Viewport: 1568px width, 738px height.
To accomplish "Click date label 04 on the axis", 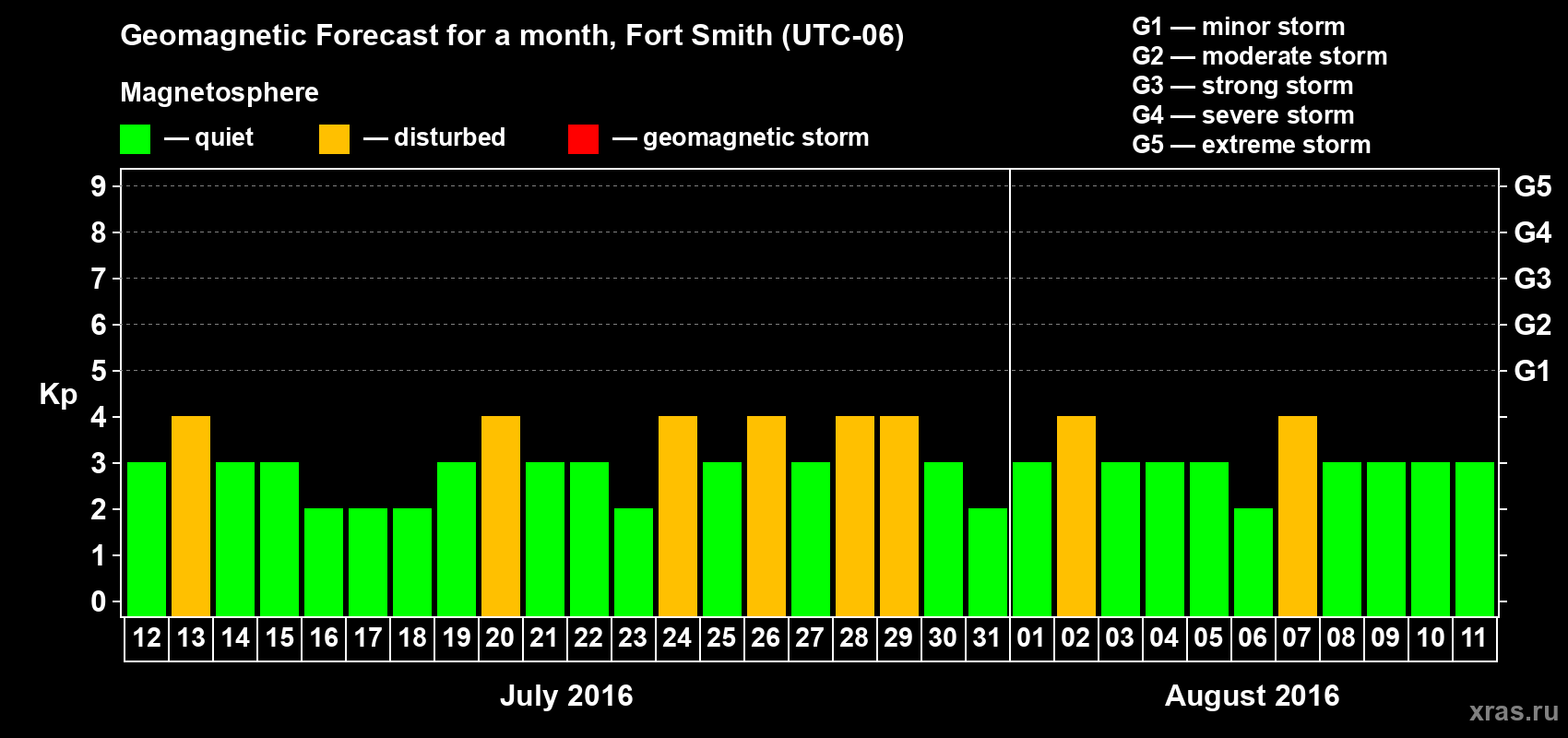I will click(x=1164, y=638).
